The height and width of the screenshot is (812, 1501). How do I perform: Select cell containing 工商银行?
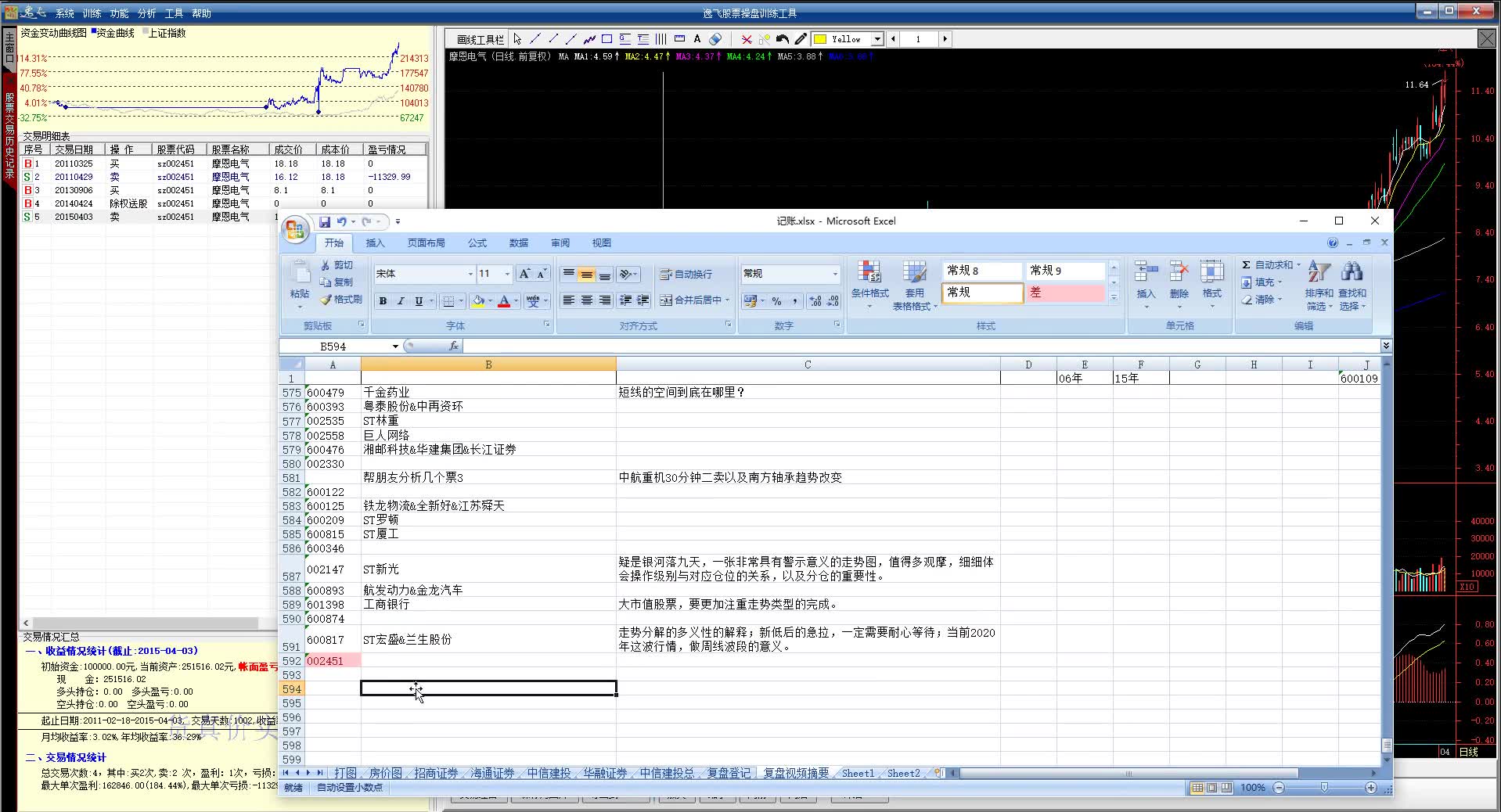click(x=488, y=605)
